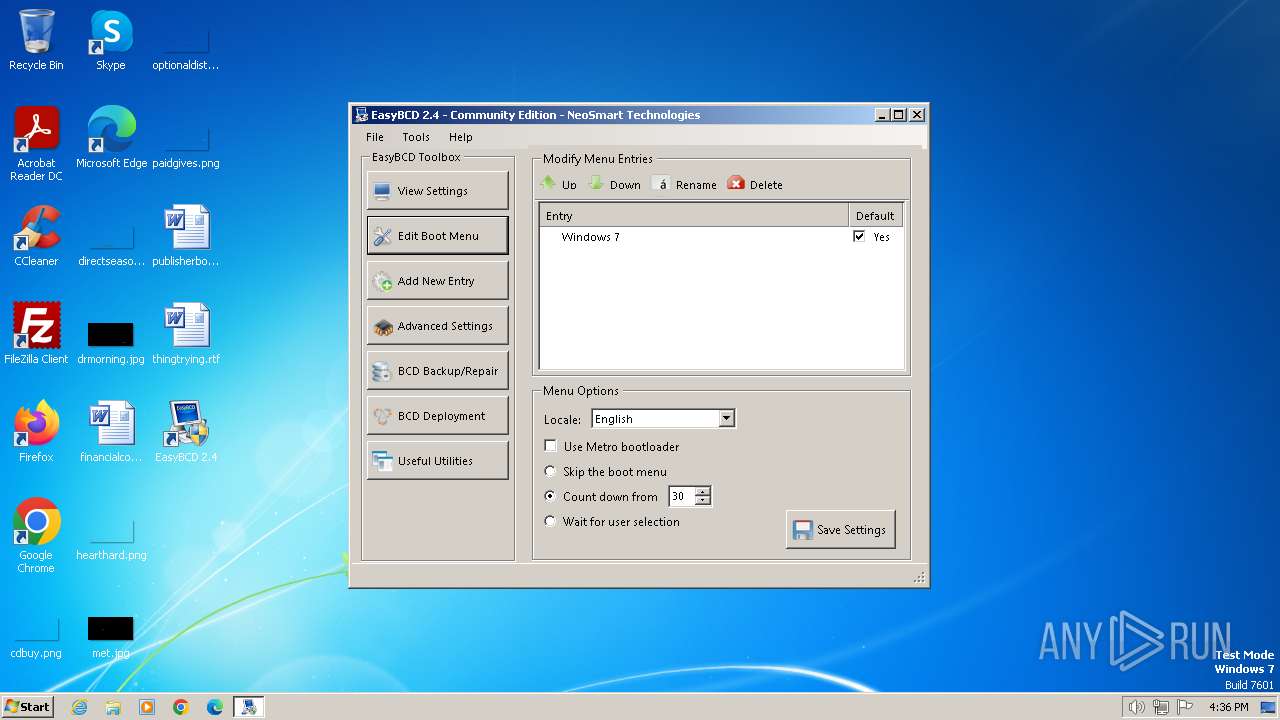Click the window resize grip
1280x720 pixels.
coord(920,578)
